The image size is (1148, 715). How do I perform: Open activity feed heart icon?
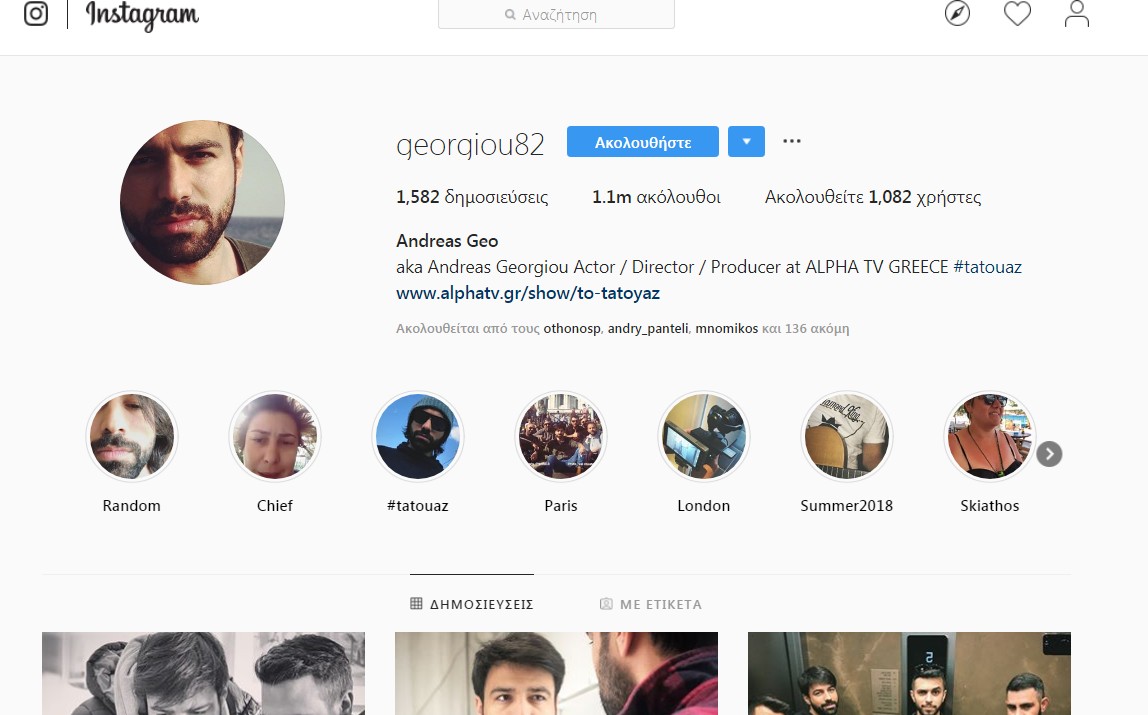click(x=1017, y=14)
